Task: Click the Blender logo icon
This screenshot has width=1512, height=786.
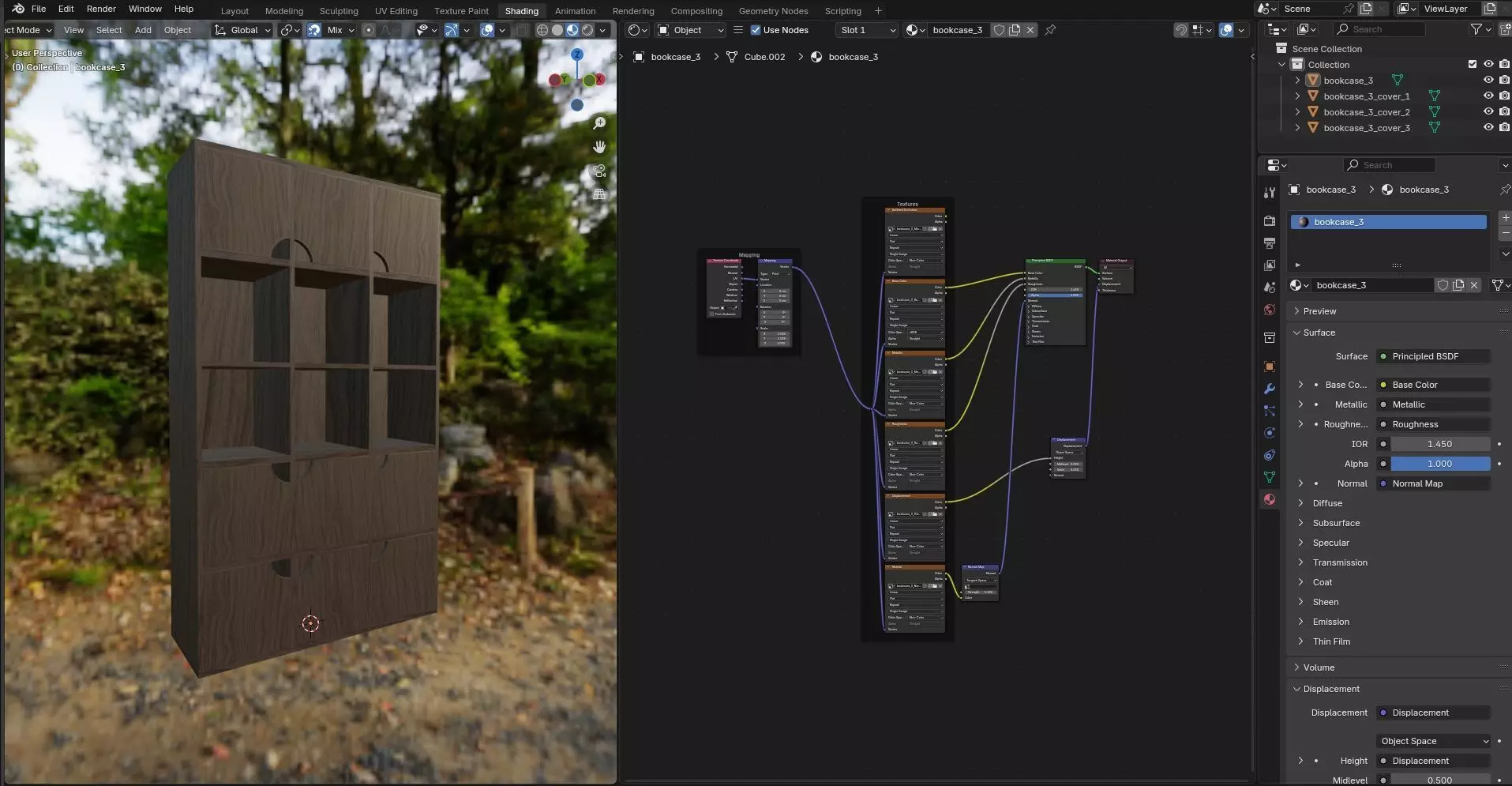Action: pos(17,9)
